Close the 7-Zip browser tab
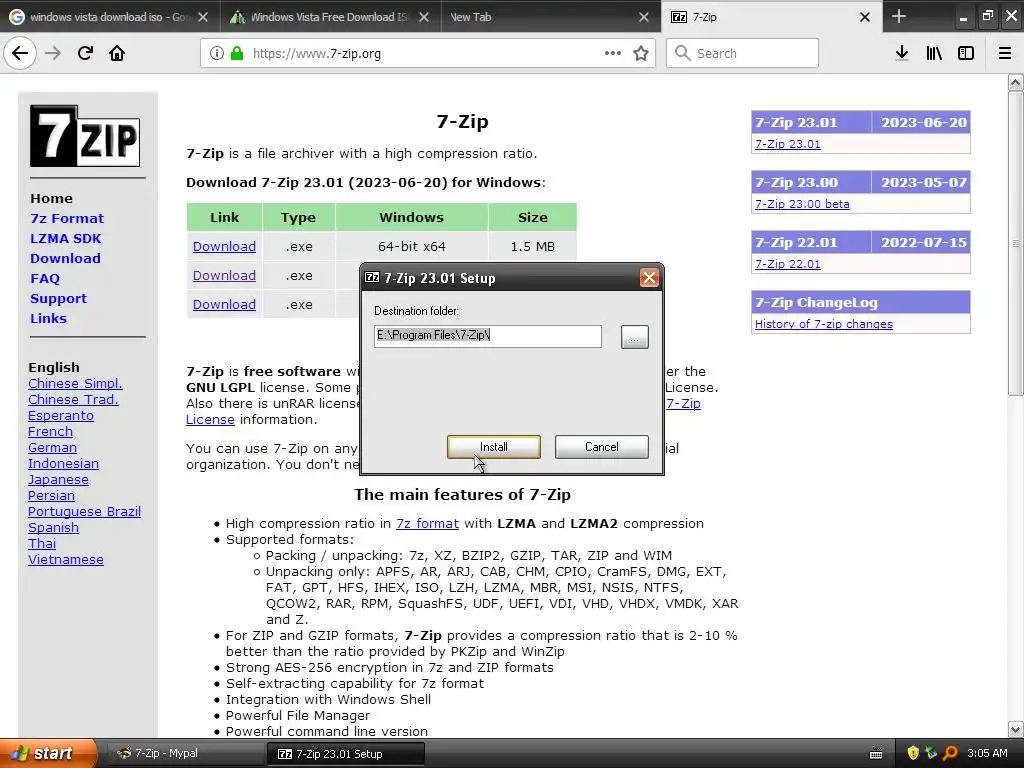 pos(865,17)
